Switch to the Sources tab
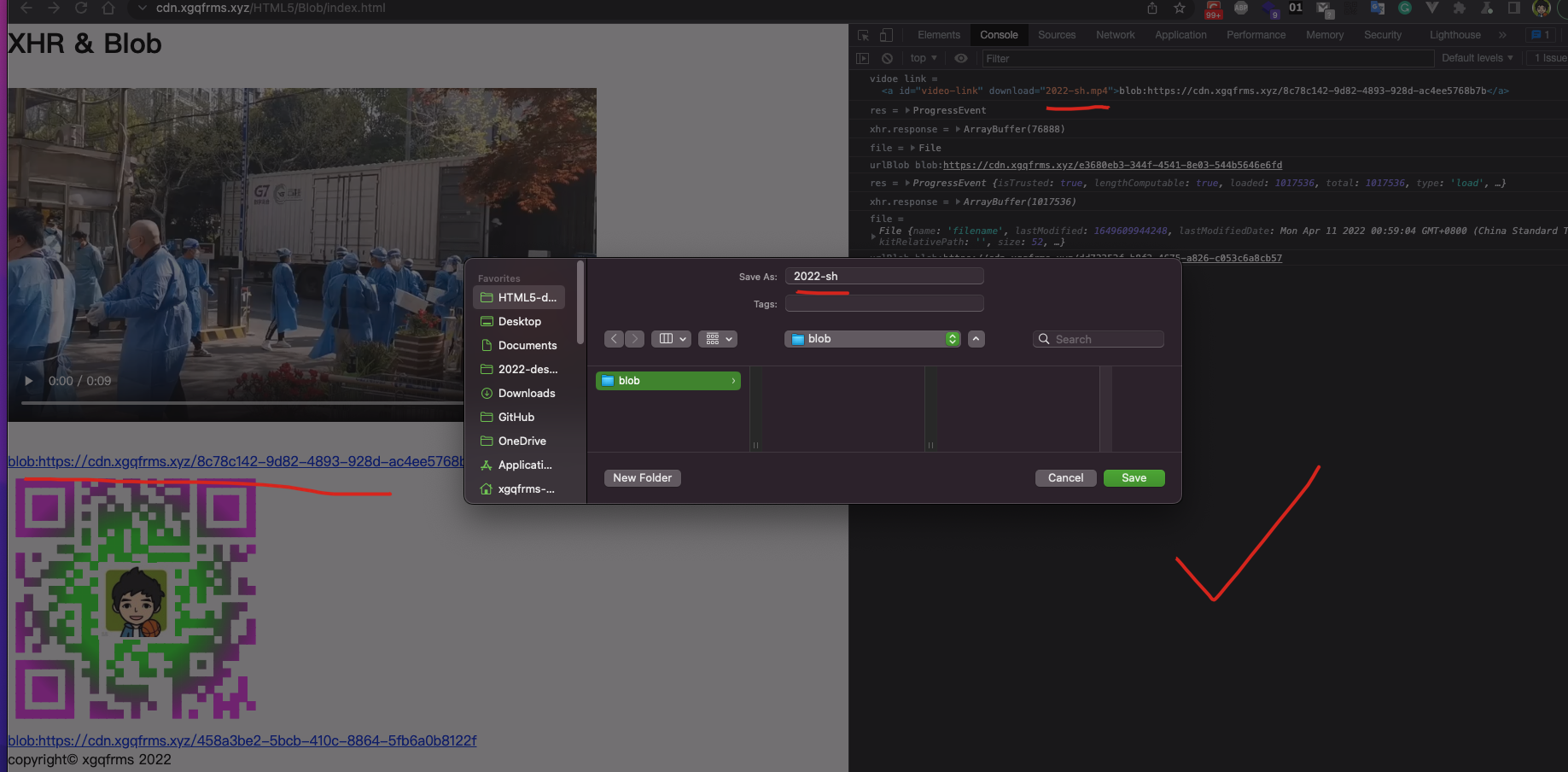The image size is (1568, 772). point(1057,35)
